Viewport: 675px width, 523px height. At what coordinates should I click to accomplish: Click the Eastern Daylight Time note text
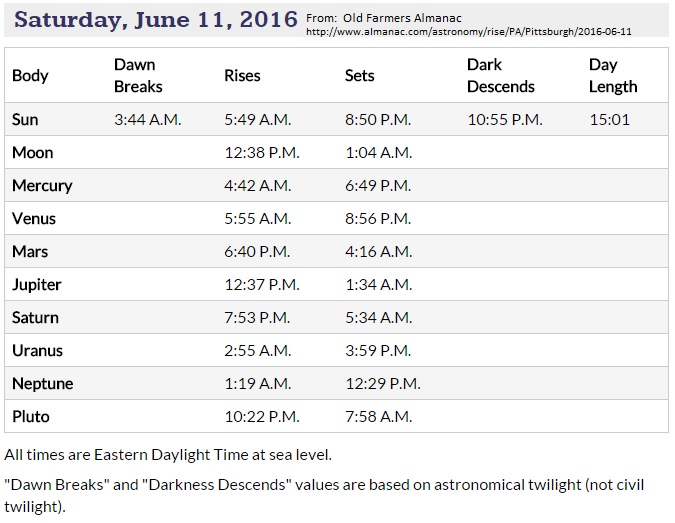pos(168,455)
